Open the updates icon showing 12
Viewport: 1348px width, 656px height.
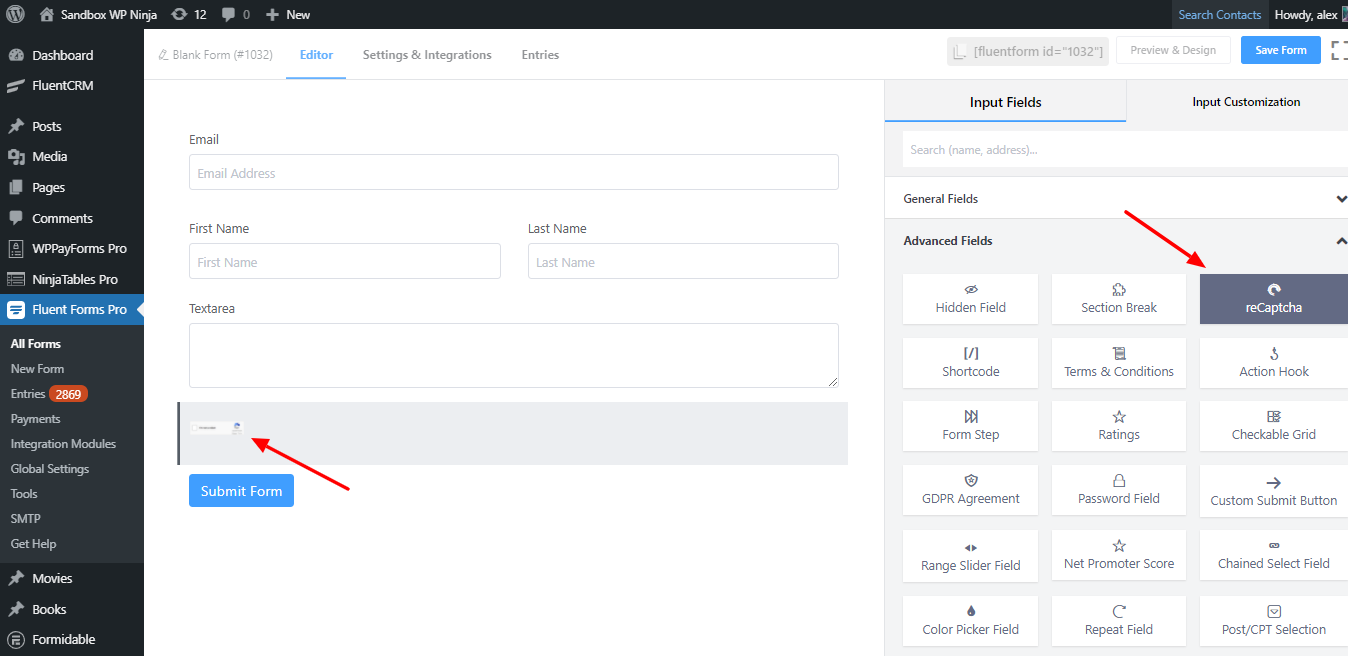click(179, 14)
